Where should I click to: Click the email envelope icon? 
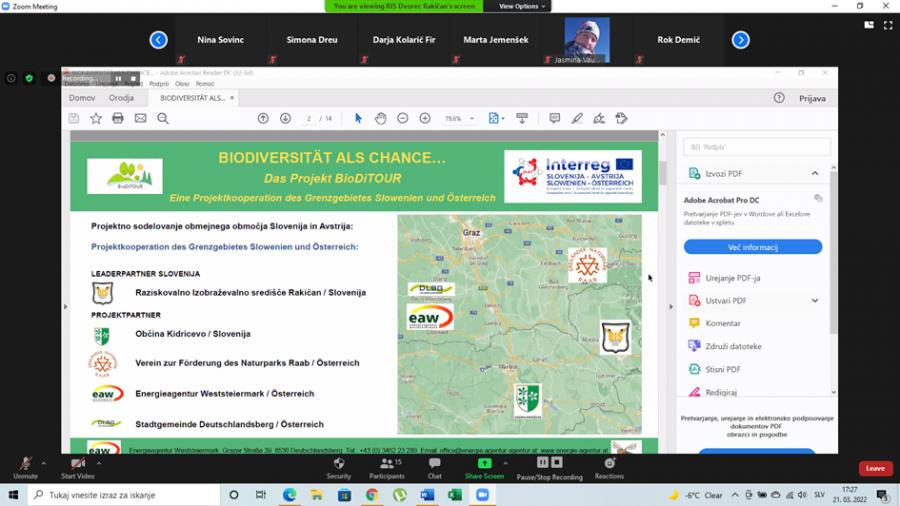141,118
